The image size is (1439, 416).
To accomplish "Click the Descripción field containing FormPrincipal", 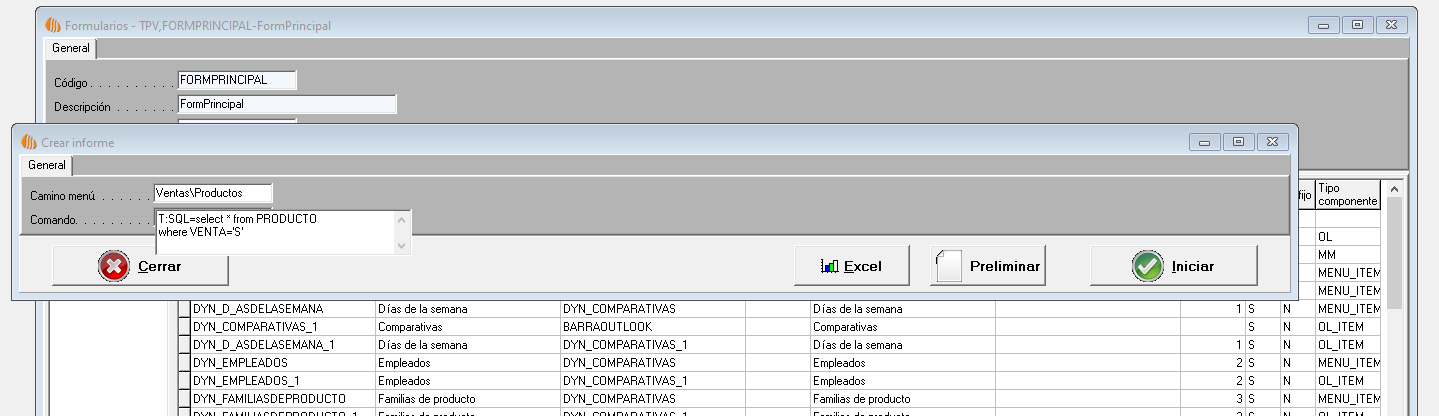I will coord(286,104).
